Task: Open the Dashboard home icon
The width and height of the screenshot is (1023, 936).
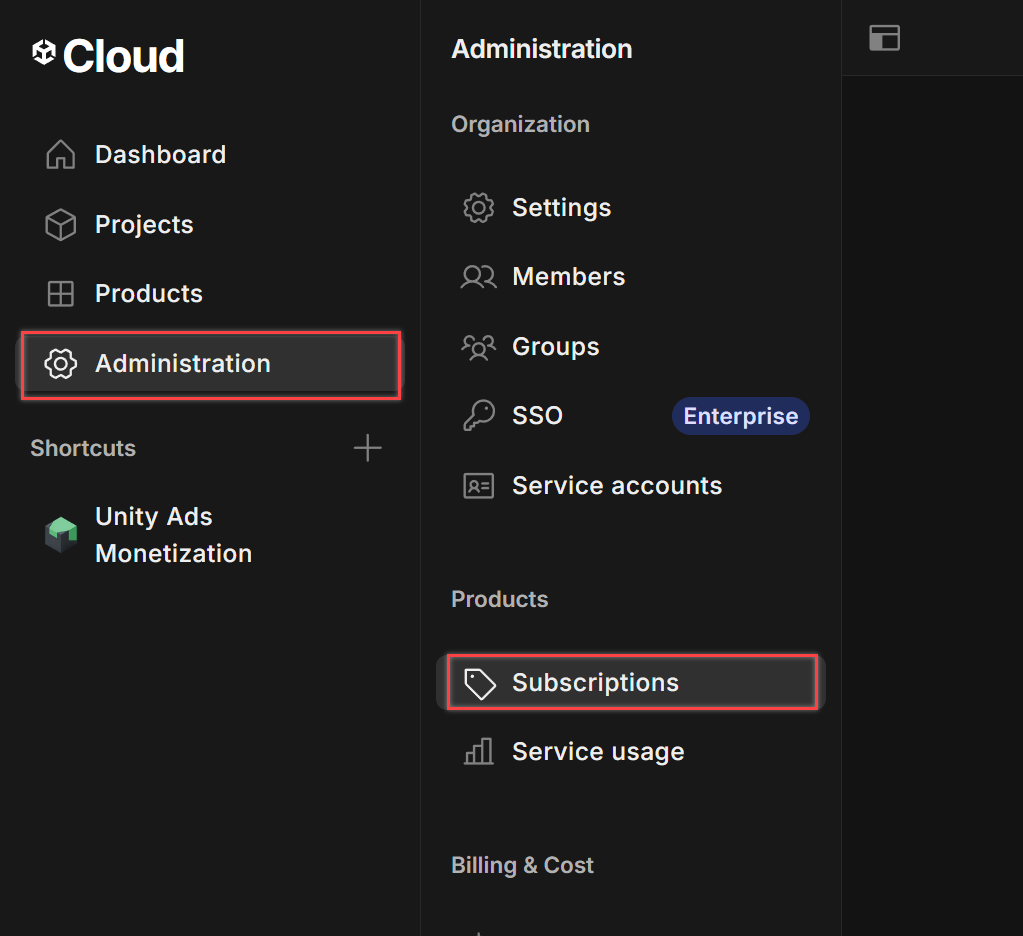Action: click(x=61, y=155)
